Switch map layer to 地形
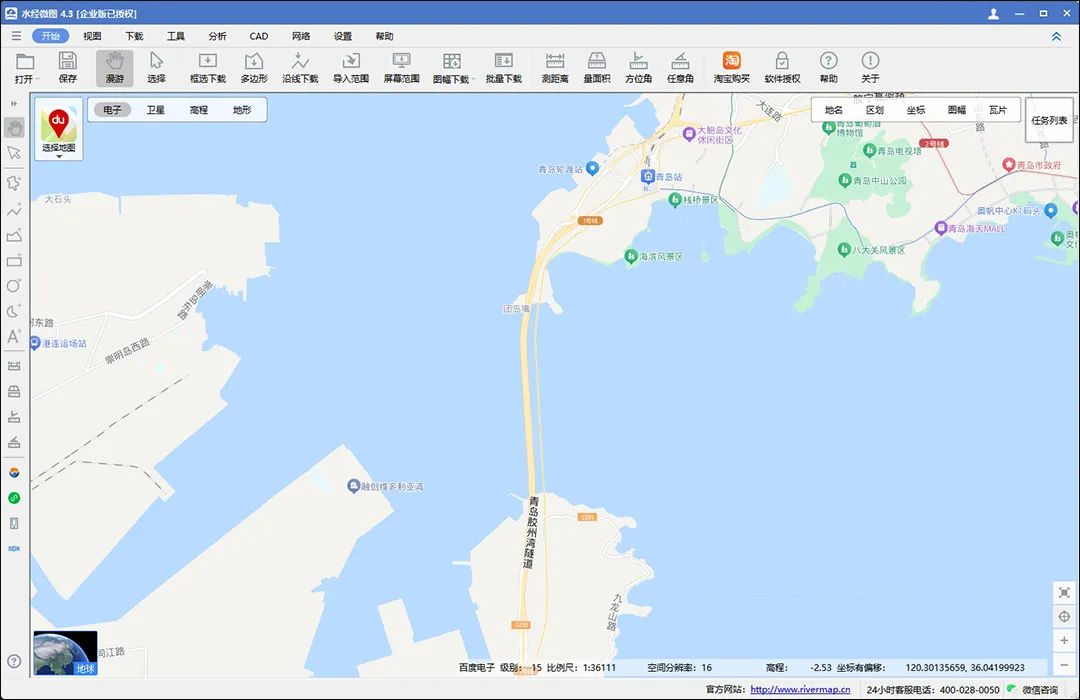Screen dimensions: 1080x700 point(242,110)
